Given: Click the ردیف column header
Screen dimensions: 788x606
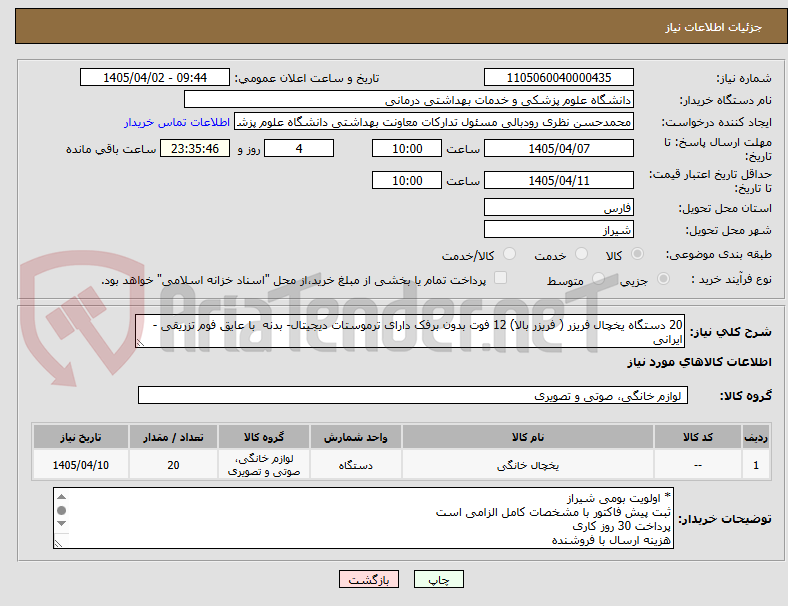Looking at the screenshot, I should 756,437.
